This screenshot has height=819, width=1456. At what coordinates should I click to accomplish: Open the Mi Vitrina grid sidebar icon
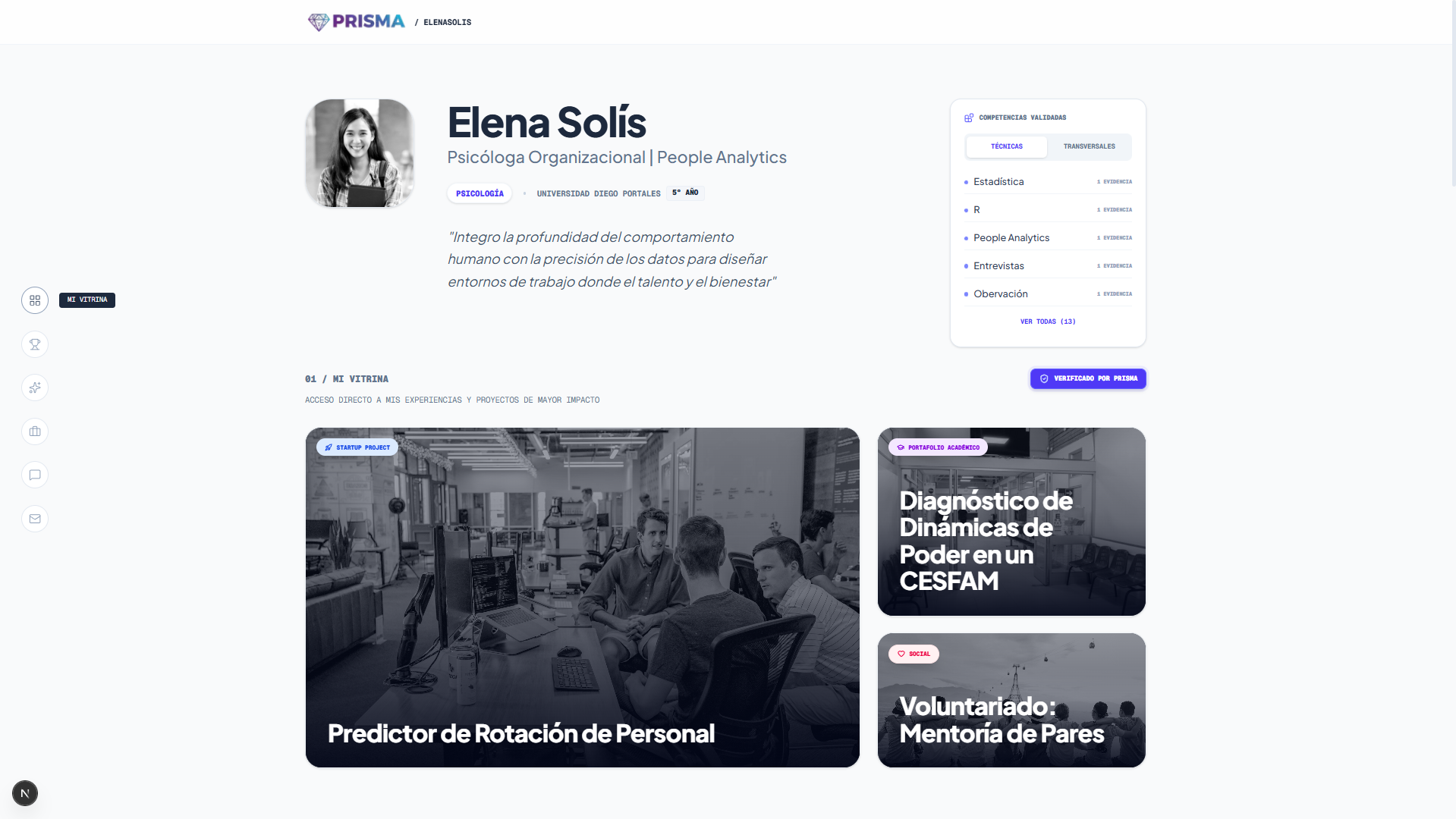tap(35, 300)
